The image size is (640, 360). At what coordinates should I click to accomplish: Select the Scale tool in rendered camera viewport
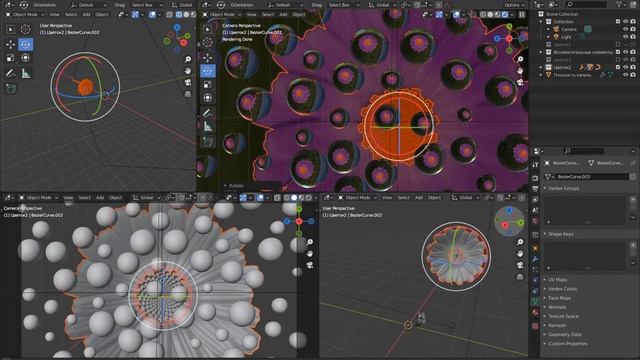tap(208, 84)
